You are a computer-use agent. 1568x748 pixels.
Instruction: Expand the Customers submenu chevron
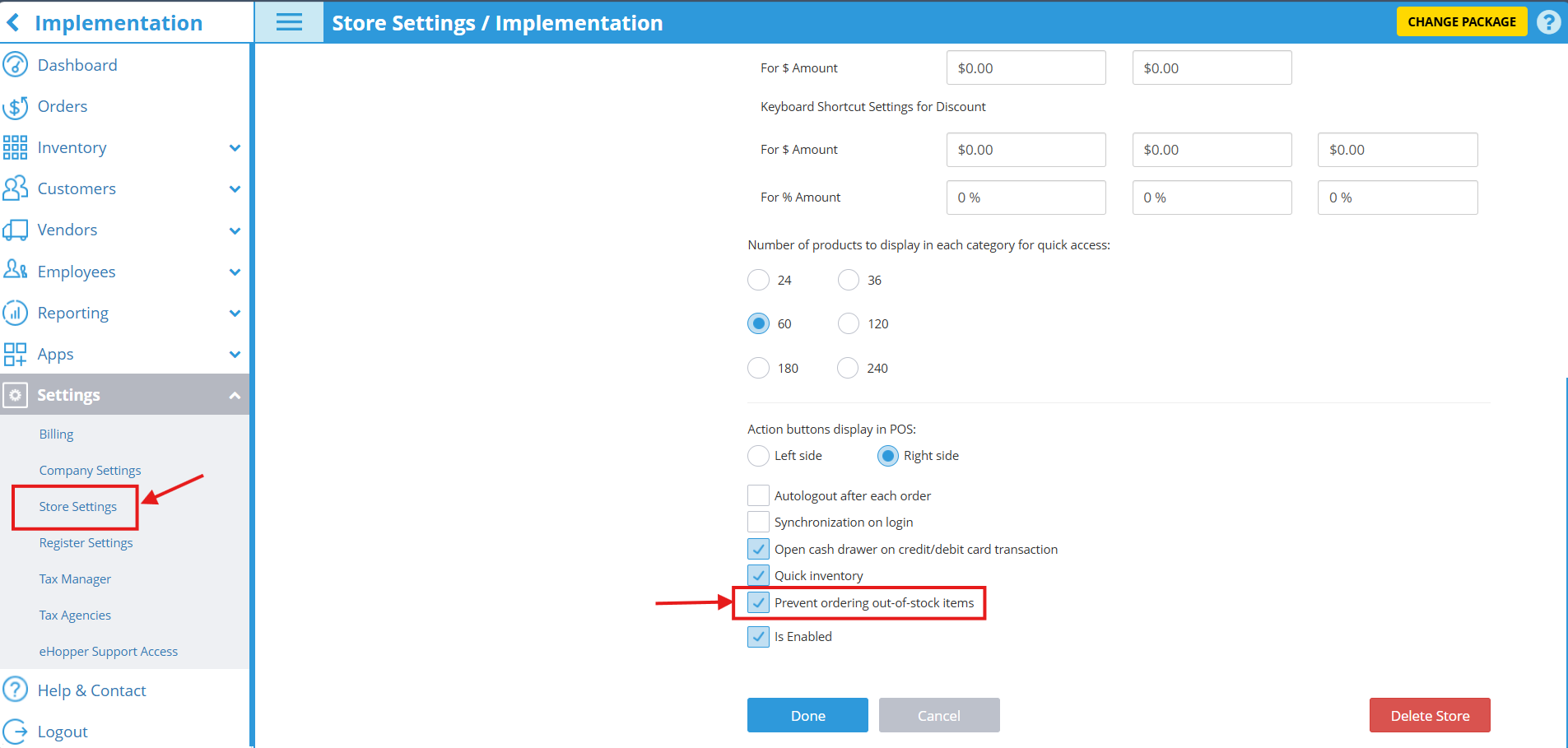235,189
